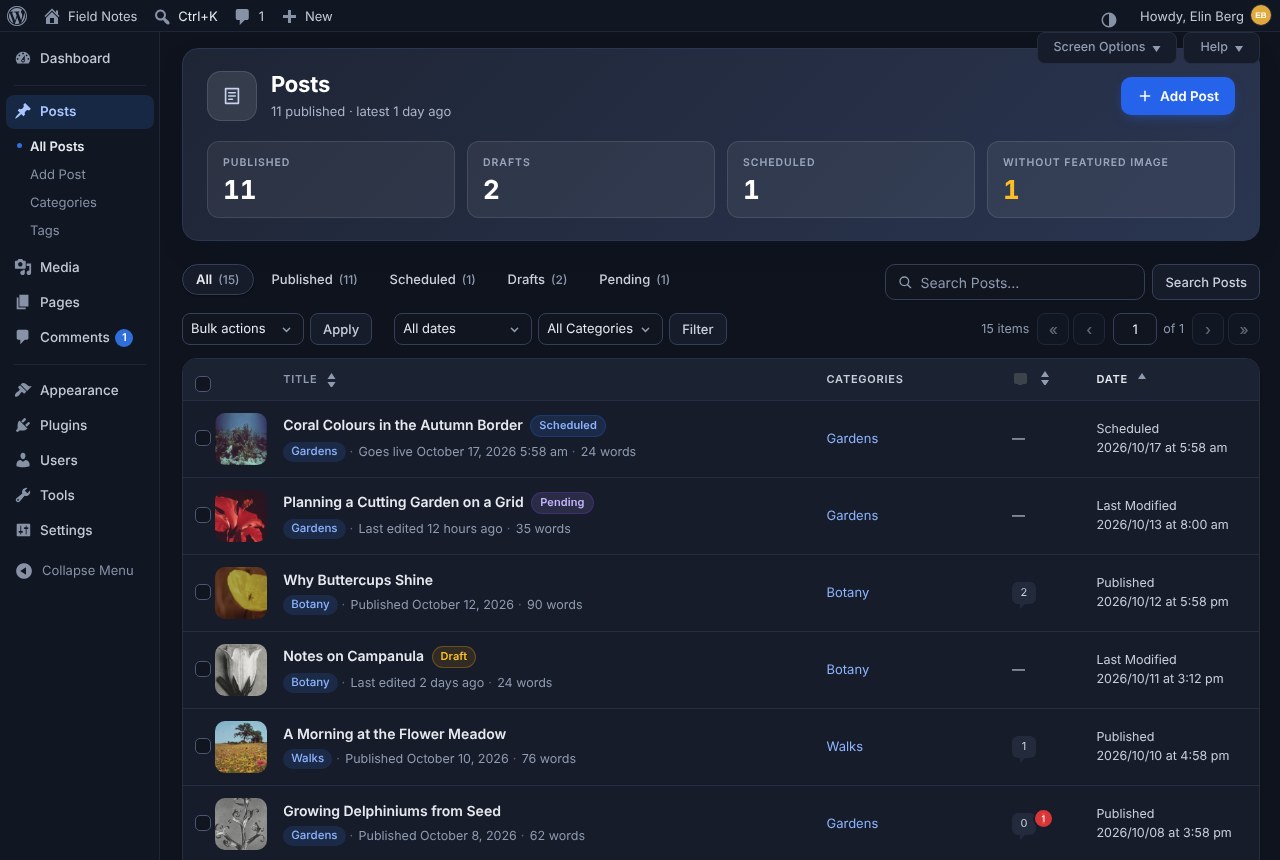Screen dimensions: 1280x860
Task: Switch to the Drafts (2) filter tab
Action: pyautogui.click(x=537, y=280)
